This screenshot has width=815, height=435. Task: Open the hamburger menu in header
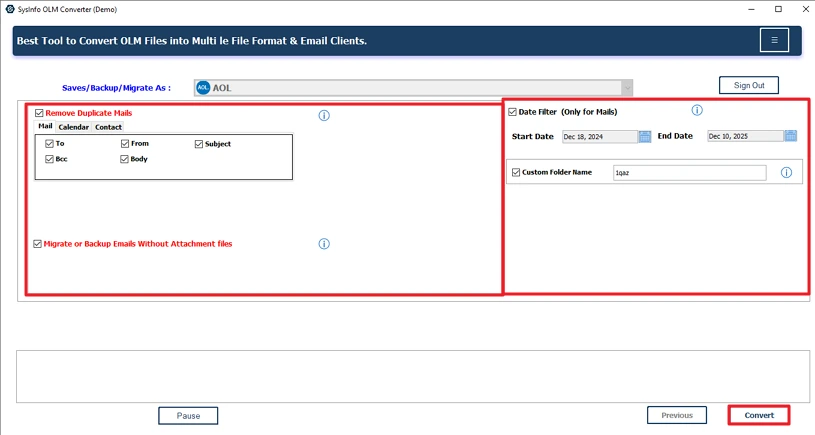(774, 40)
